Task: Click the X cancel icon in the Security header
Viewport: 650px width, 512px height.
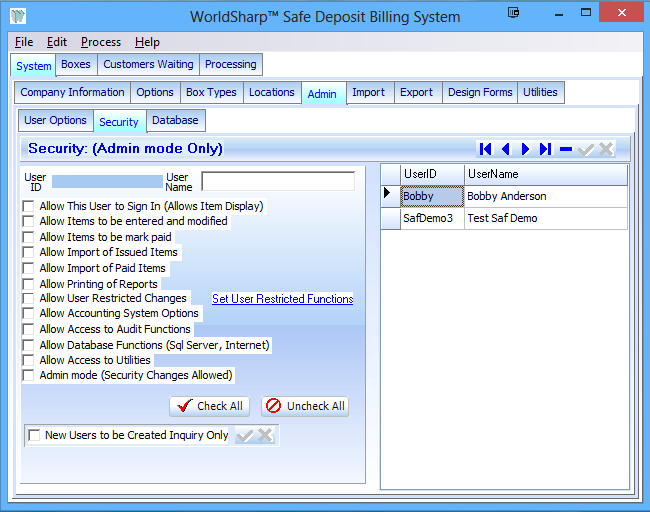Action: click(x=606, y=149)
